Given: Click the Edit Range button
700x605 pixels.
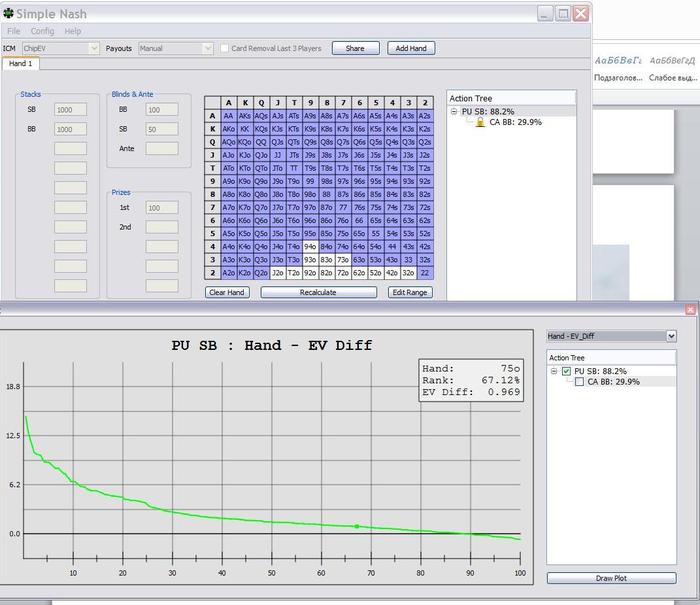Looking at the screenshot, I should 410,292.
